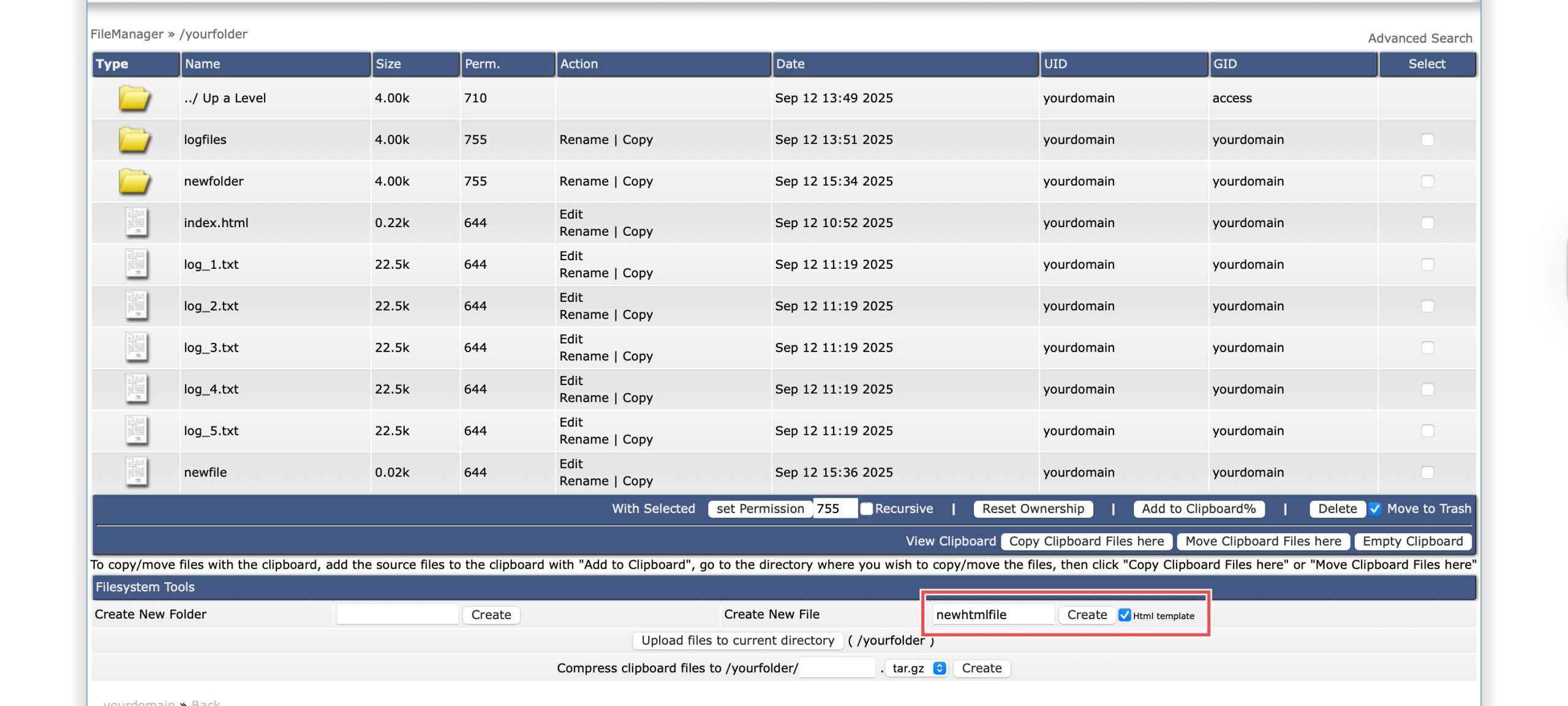Click Create button for new folder
The image size is (1568, 706).
click(491, 615)
